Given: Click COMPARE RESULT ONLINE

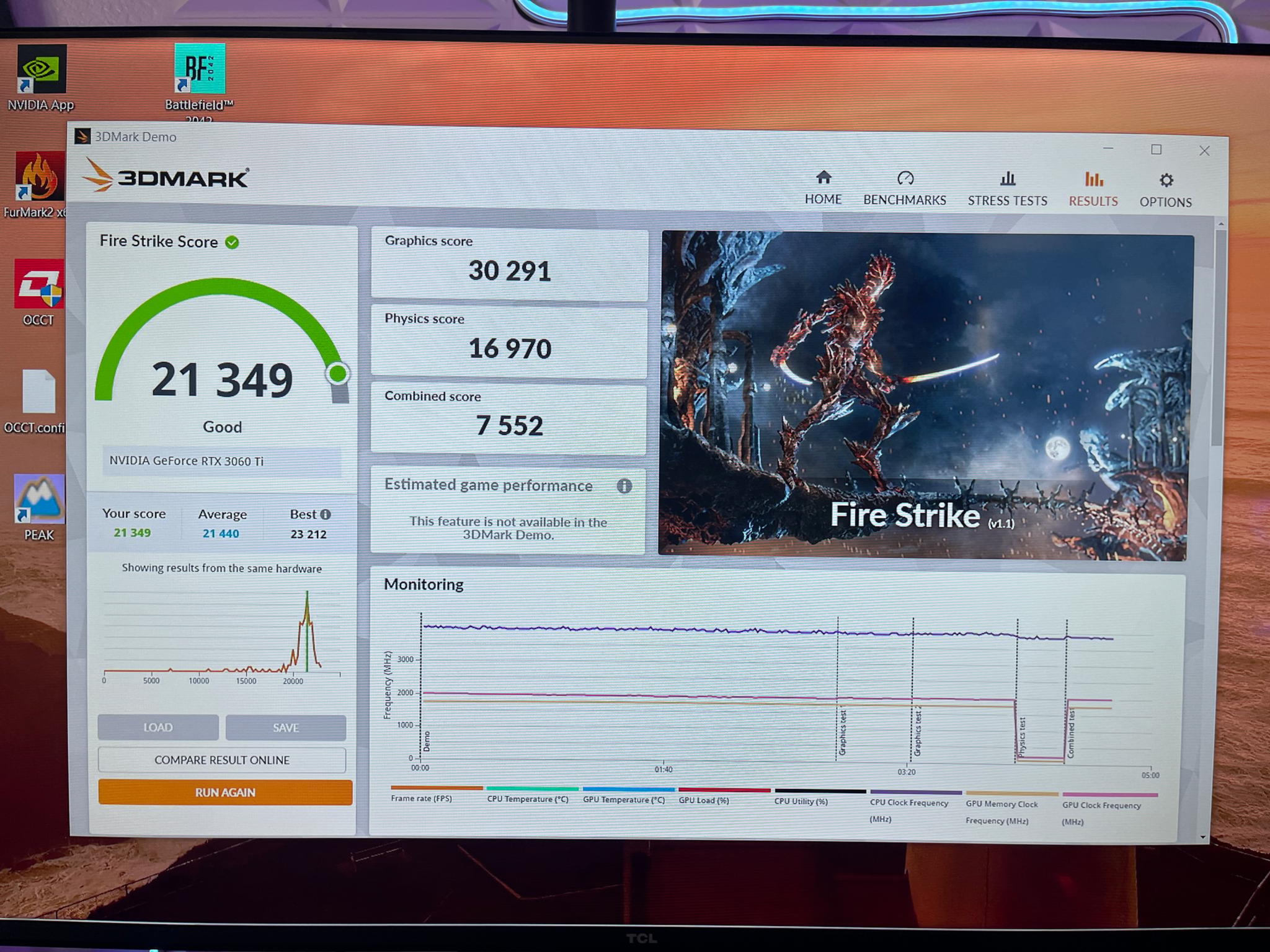Looking at the screenshot, I should point(222,760).
